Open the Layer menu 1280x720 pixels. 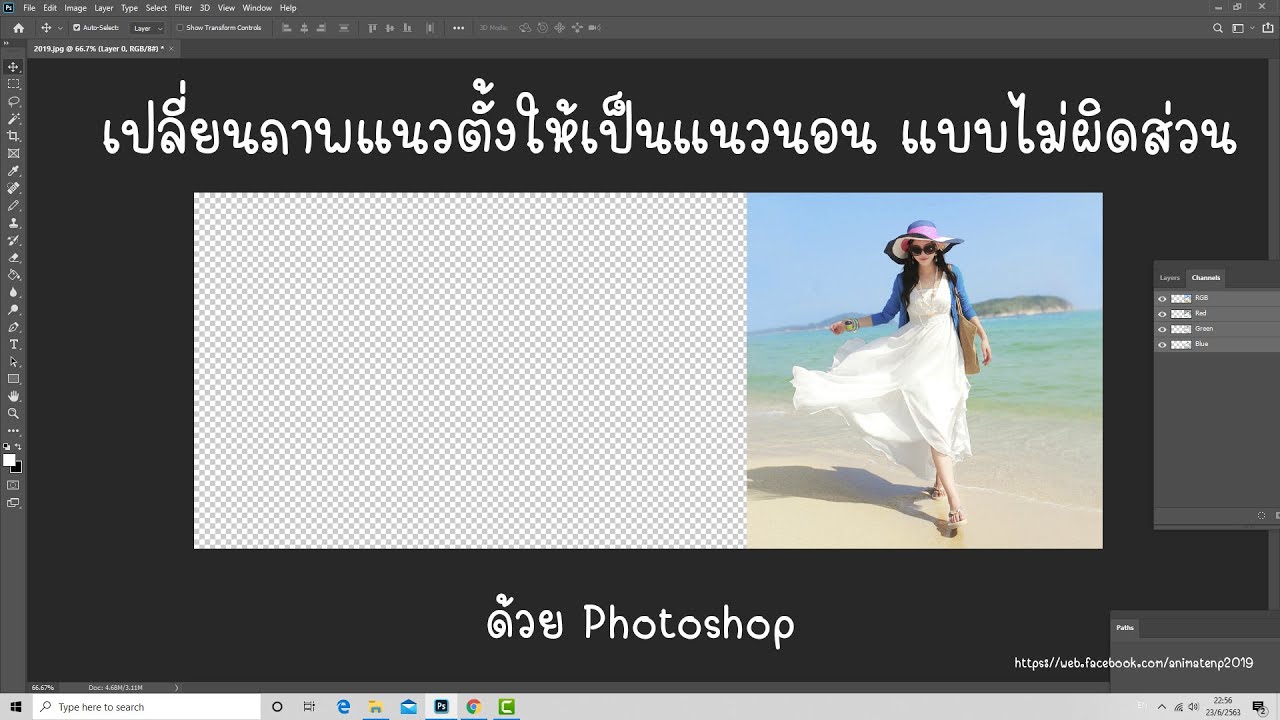[x=104, y=8]
